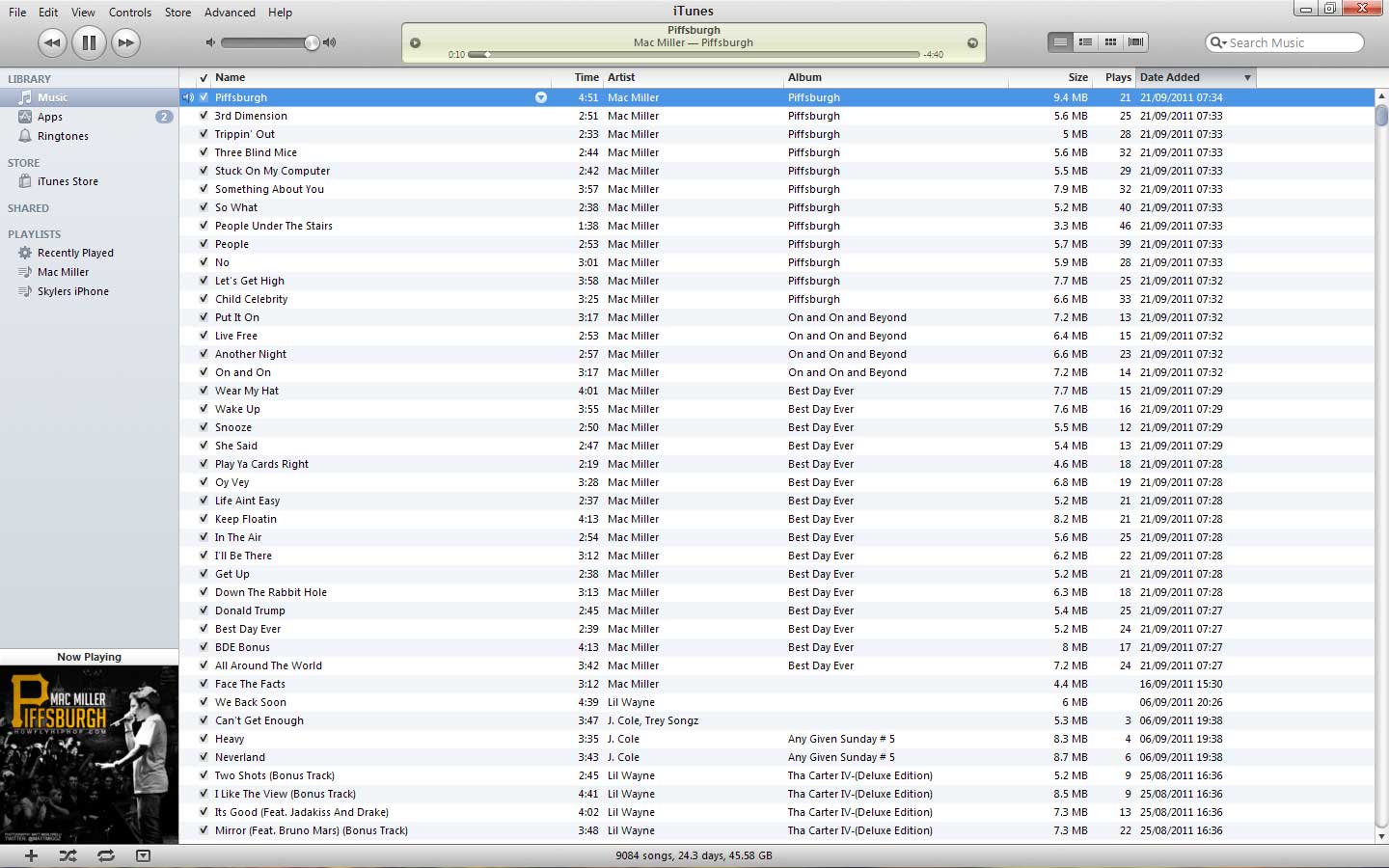Open the File menu
The width and height of the screenshot is (1389, 868).
click(17, 13)
